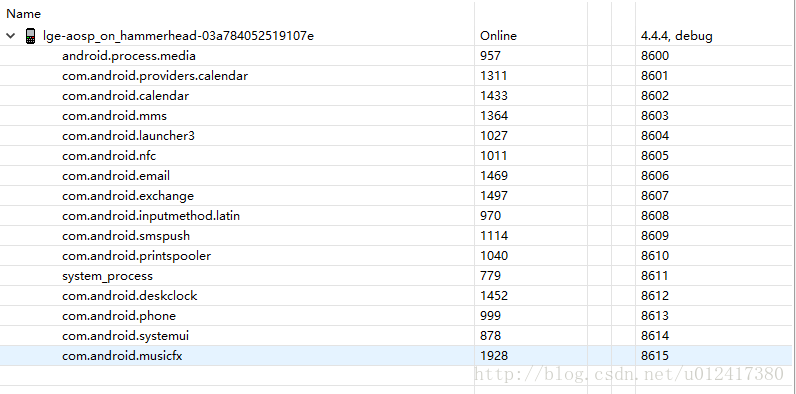Click PID value 1497

point(494,196)
